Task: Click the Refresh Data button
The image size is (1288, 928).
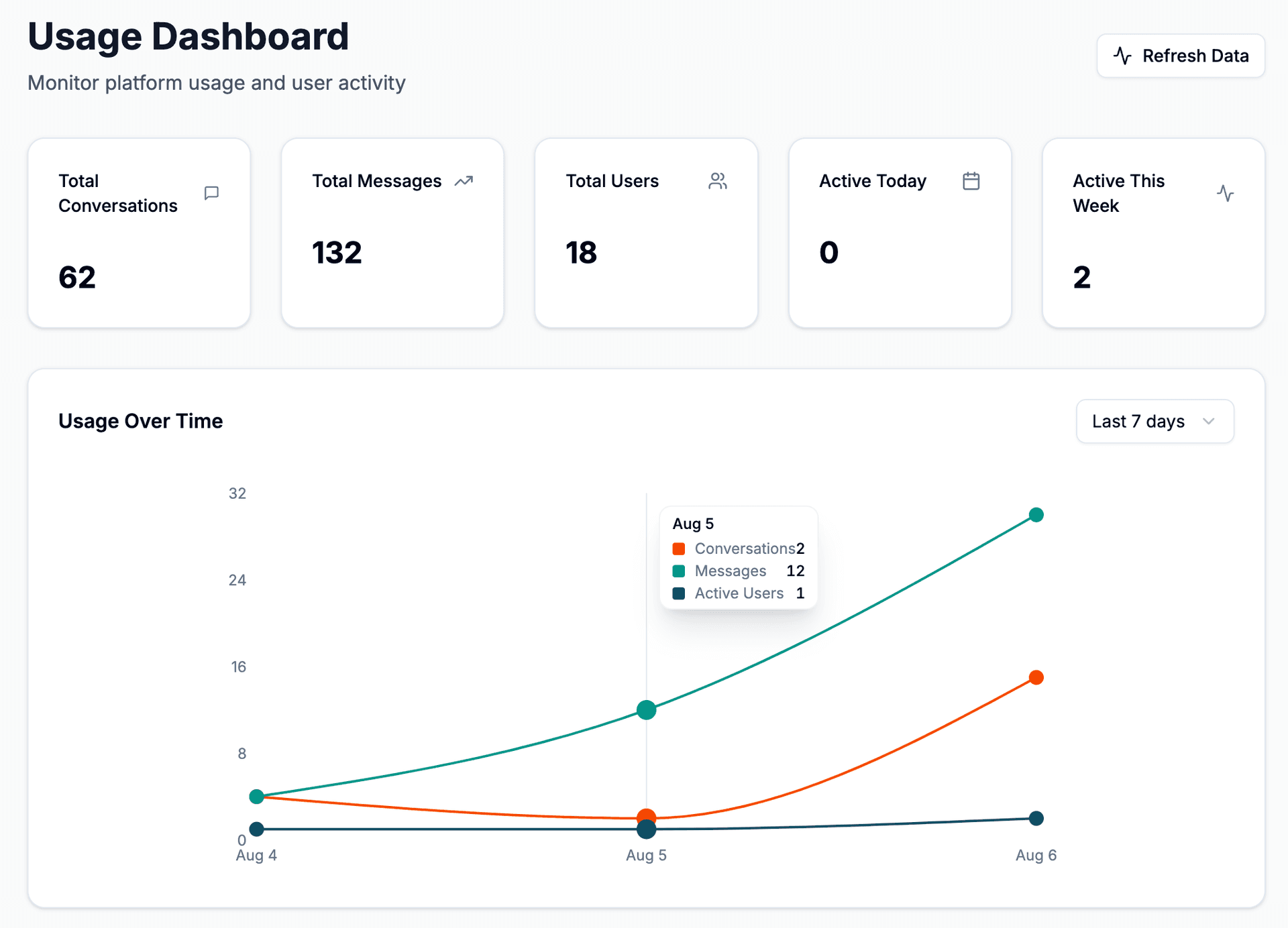Action: point(1180,56)
